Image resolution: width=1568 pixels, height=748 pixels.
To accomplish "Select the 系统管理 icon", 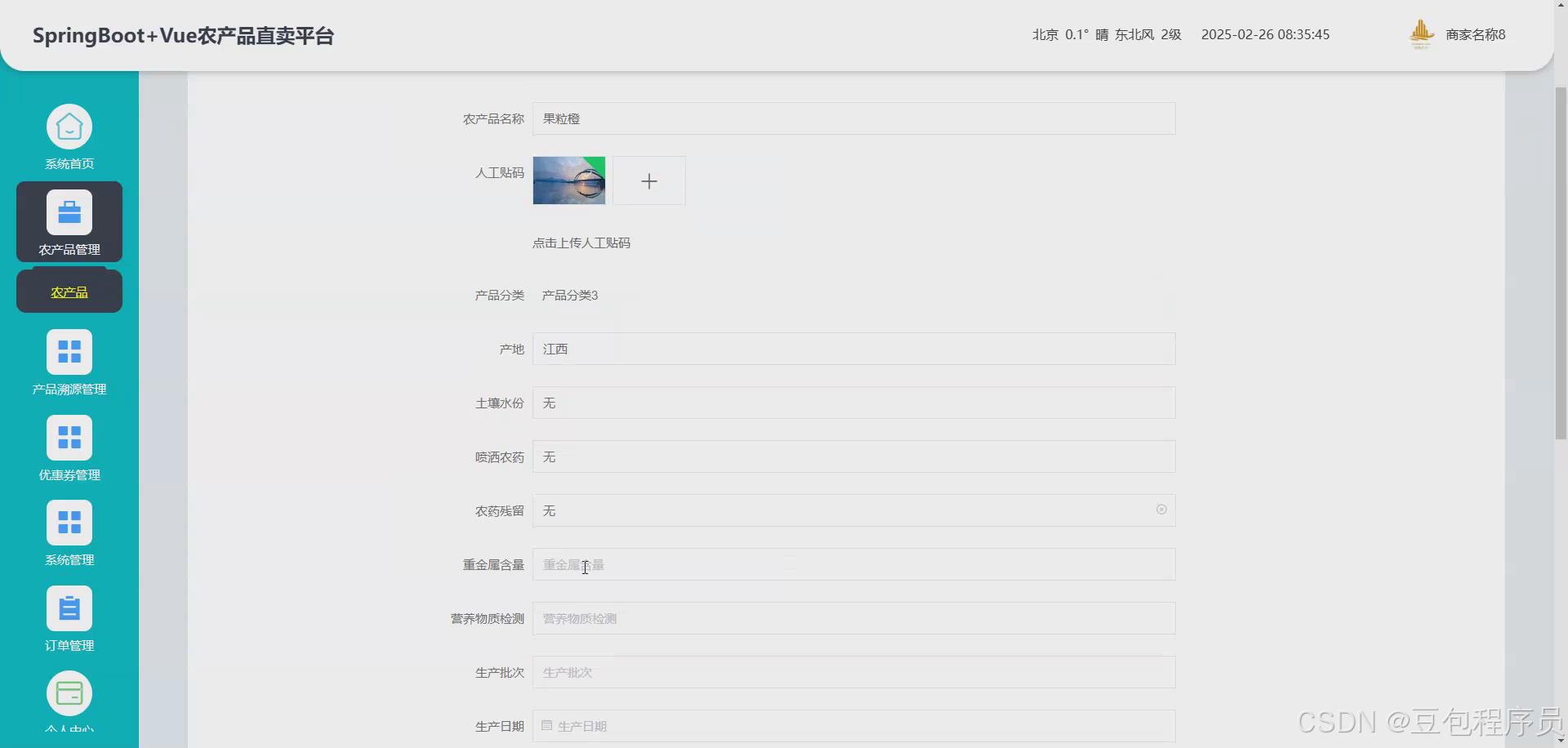I will [69, 523].
